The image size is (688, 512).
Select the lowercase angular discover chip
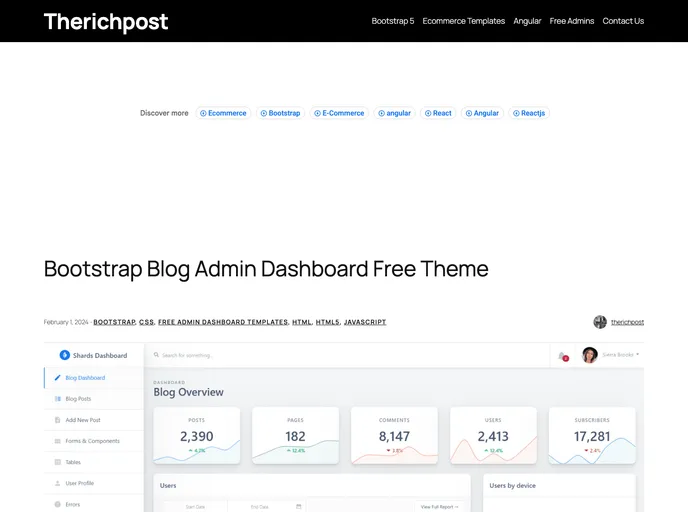coord(394,113)
